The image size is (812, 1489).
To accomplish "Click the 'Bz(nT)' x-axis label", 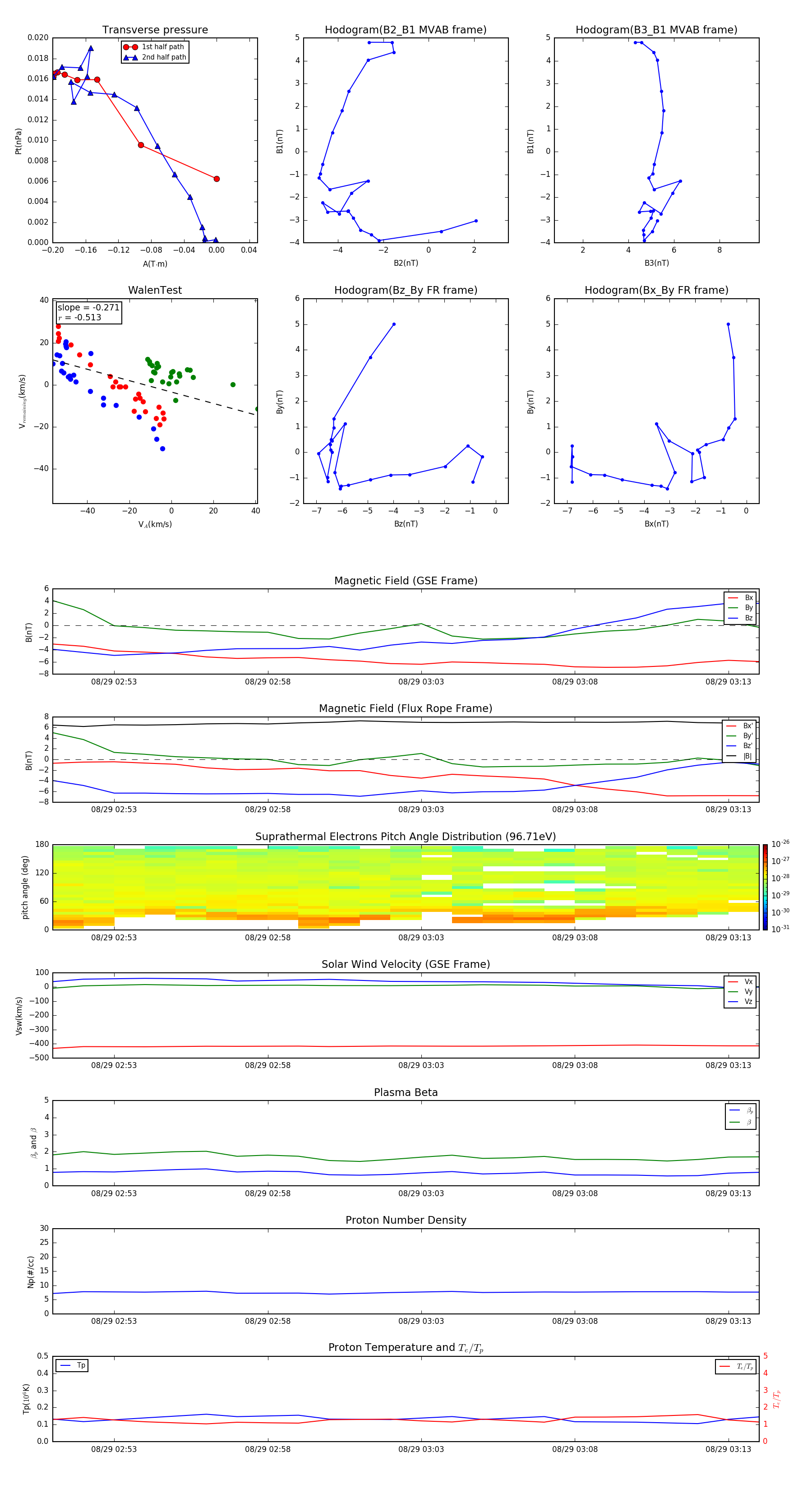I will 406,524.
